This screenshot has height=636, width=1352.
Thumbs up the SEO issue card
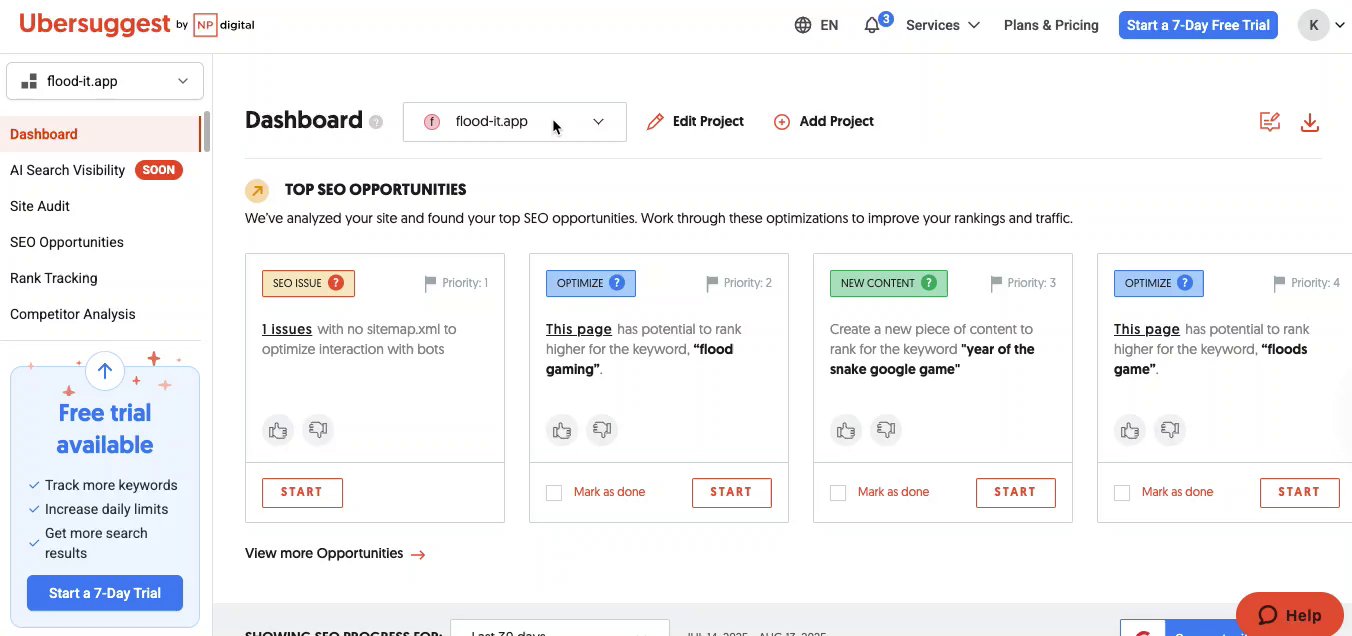click(278, 431)
